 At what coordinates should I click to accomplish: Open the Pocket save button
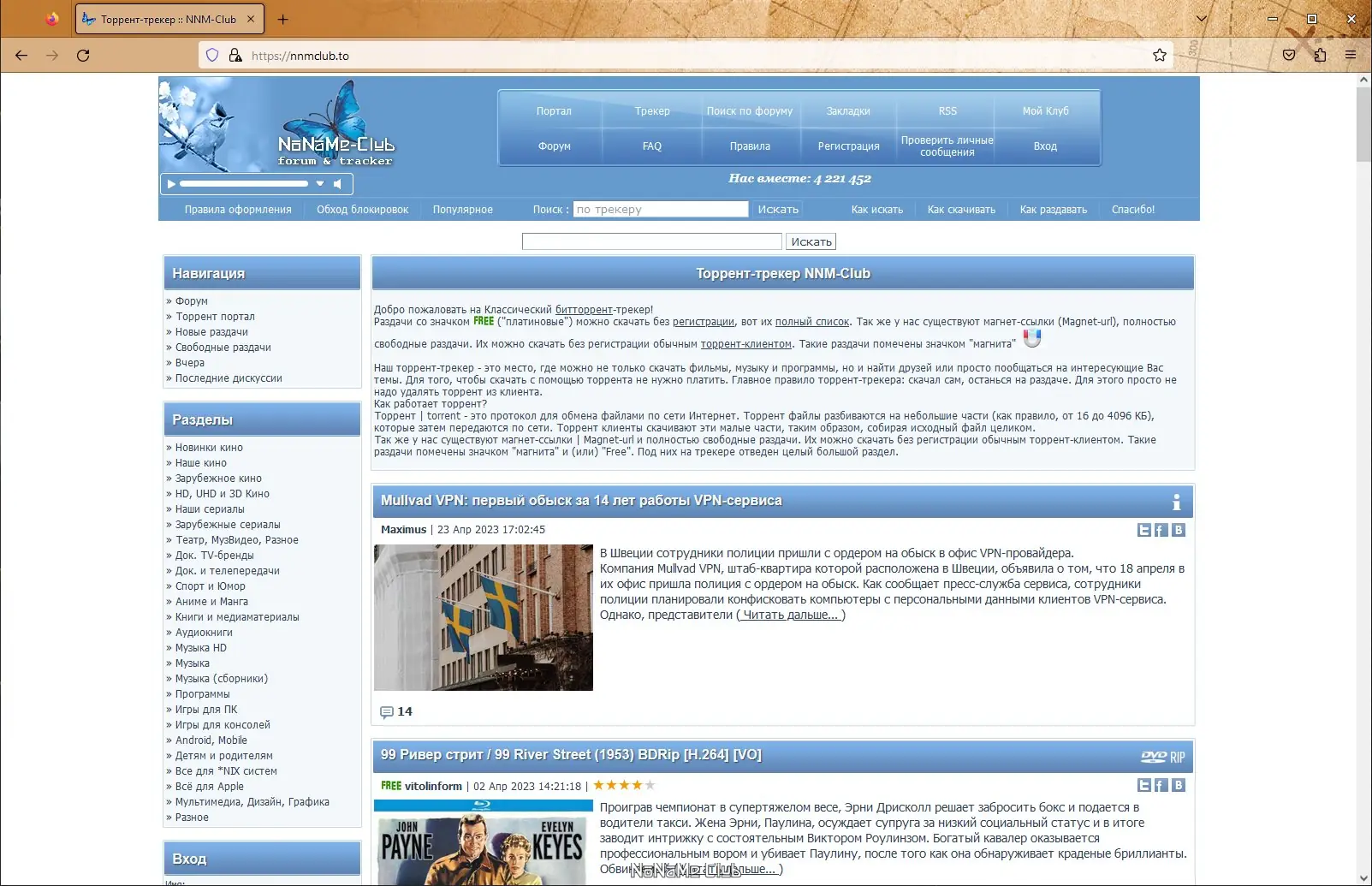tap(1289, 56)
